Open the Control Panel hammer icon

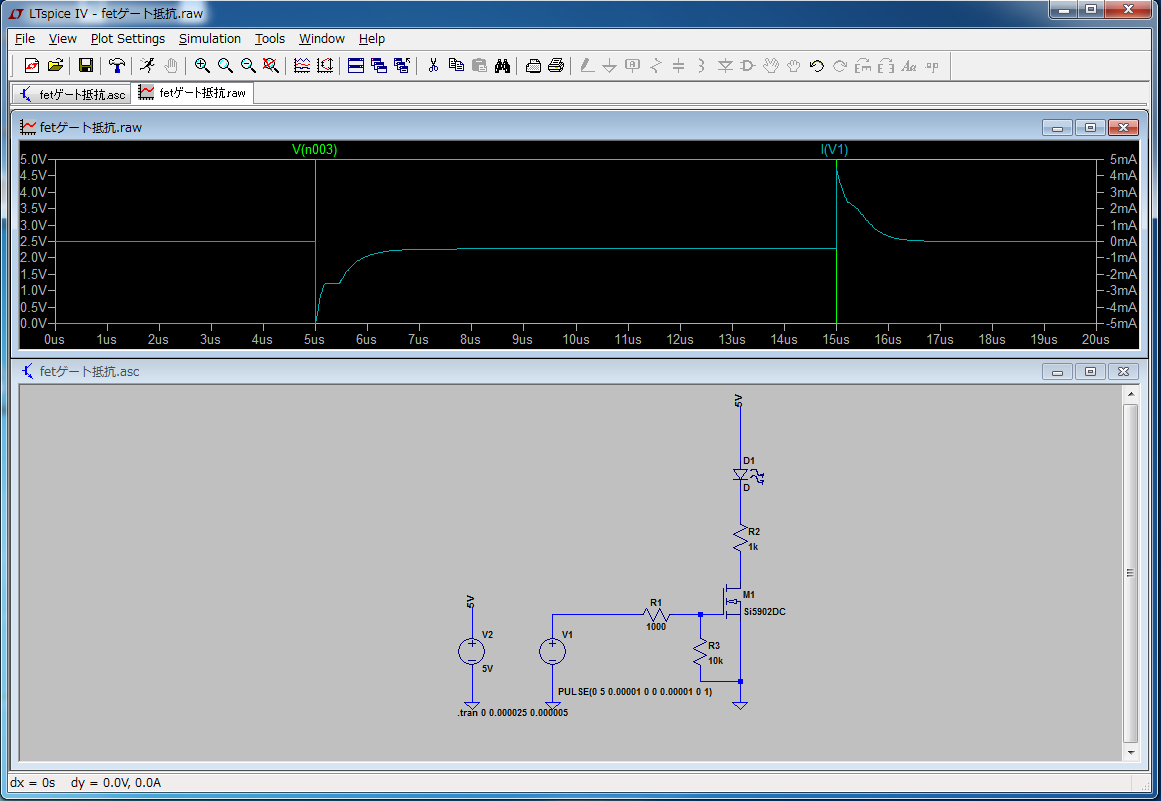(117, 66)
